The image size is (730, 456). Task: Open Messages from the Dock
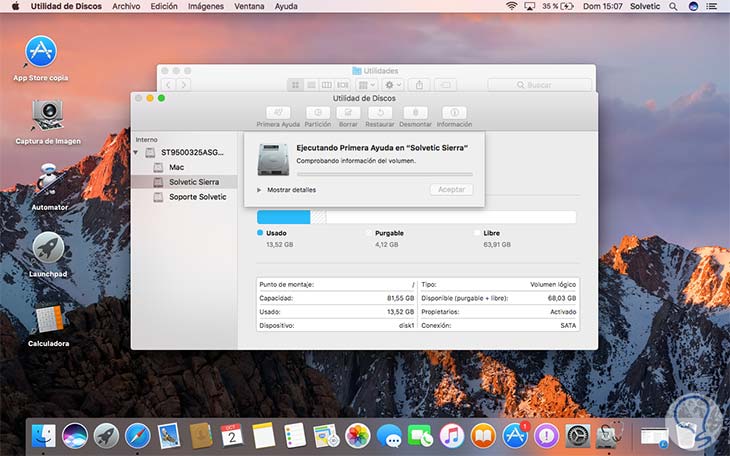click(389, 436)
